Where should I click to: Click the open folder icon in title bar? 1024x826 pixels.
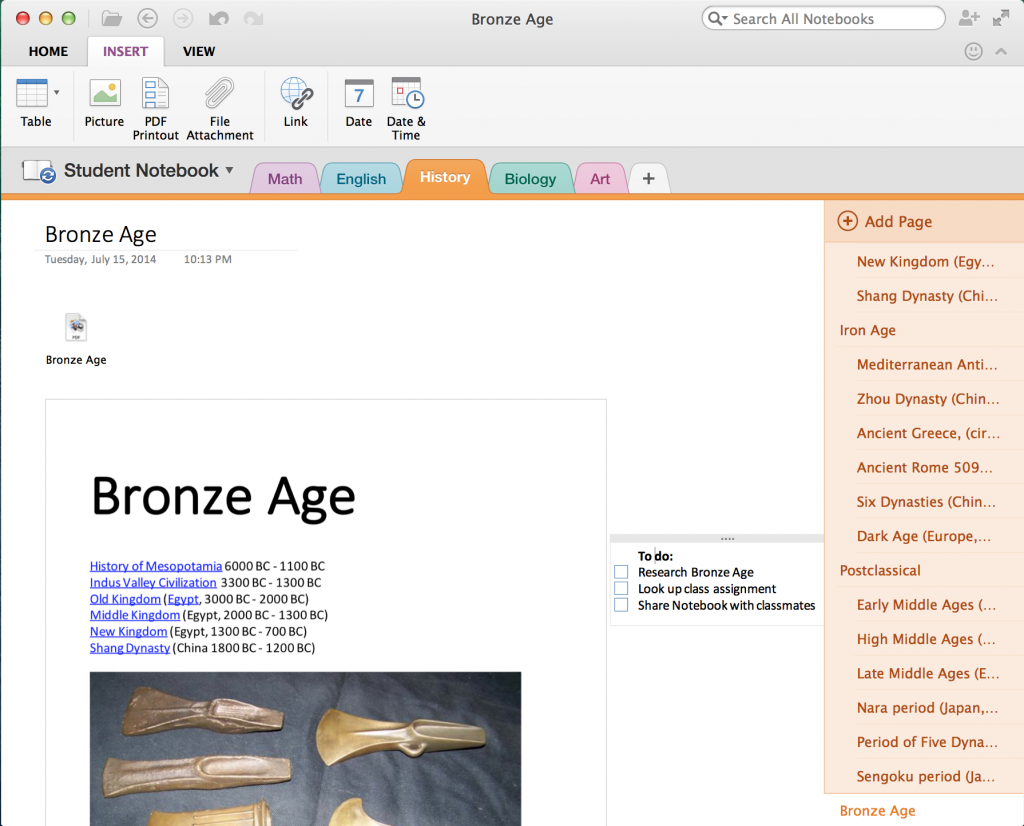coord(112,18)
